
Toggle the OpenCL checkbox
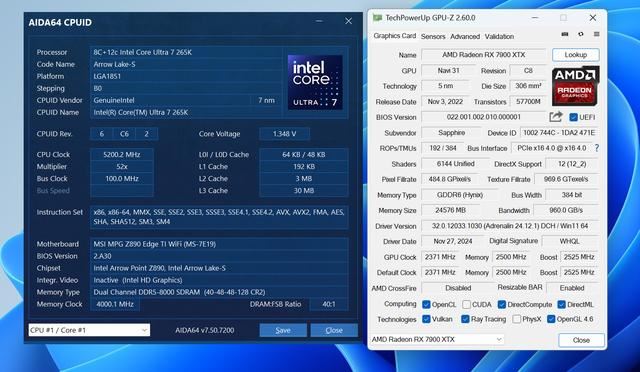pos(426,305)
